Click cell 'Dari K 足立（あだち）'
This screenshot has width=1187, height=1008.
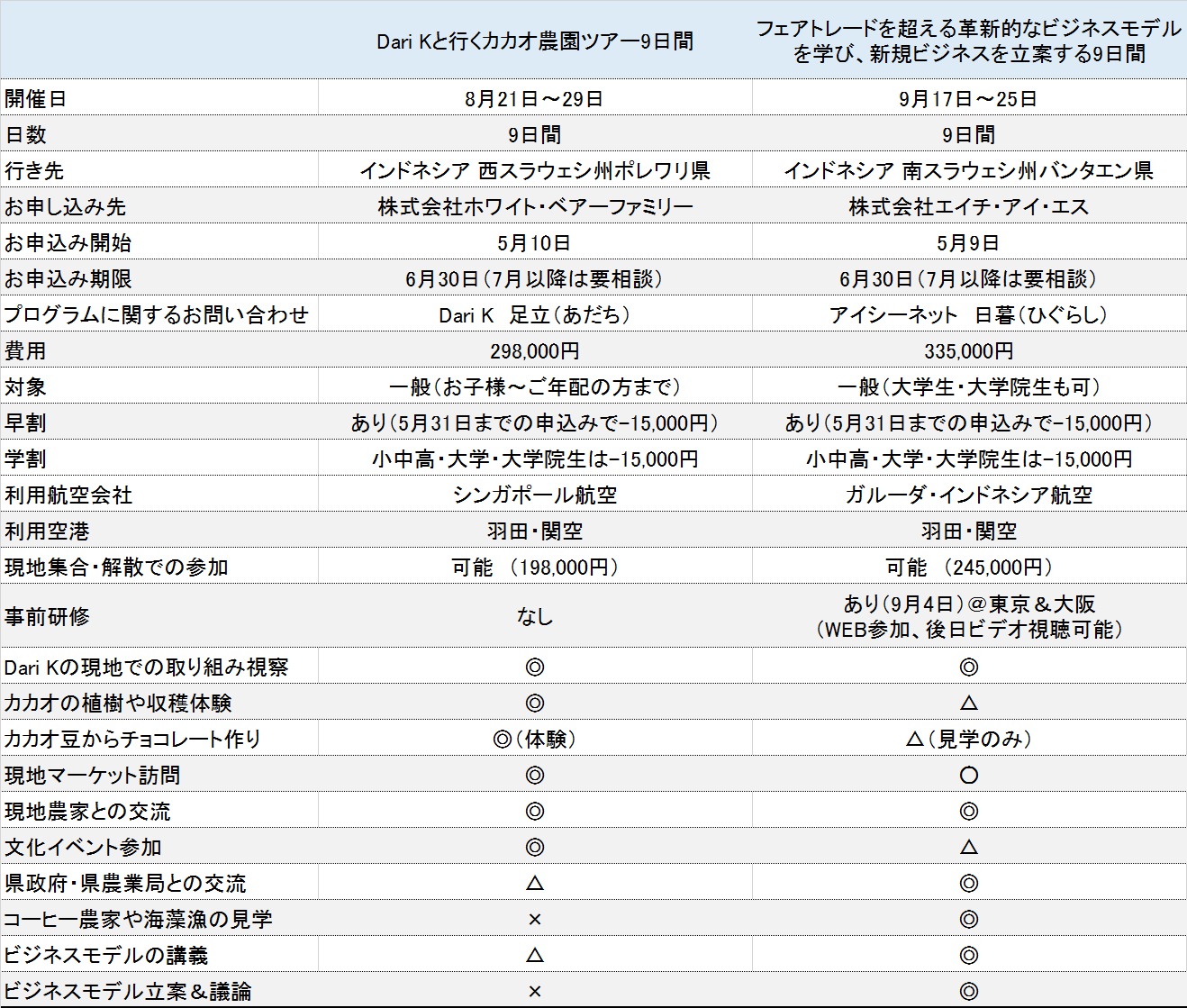535,315
